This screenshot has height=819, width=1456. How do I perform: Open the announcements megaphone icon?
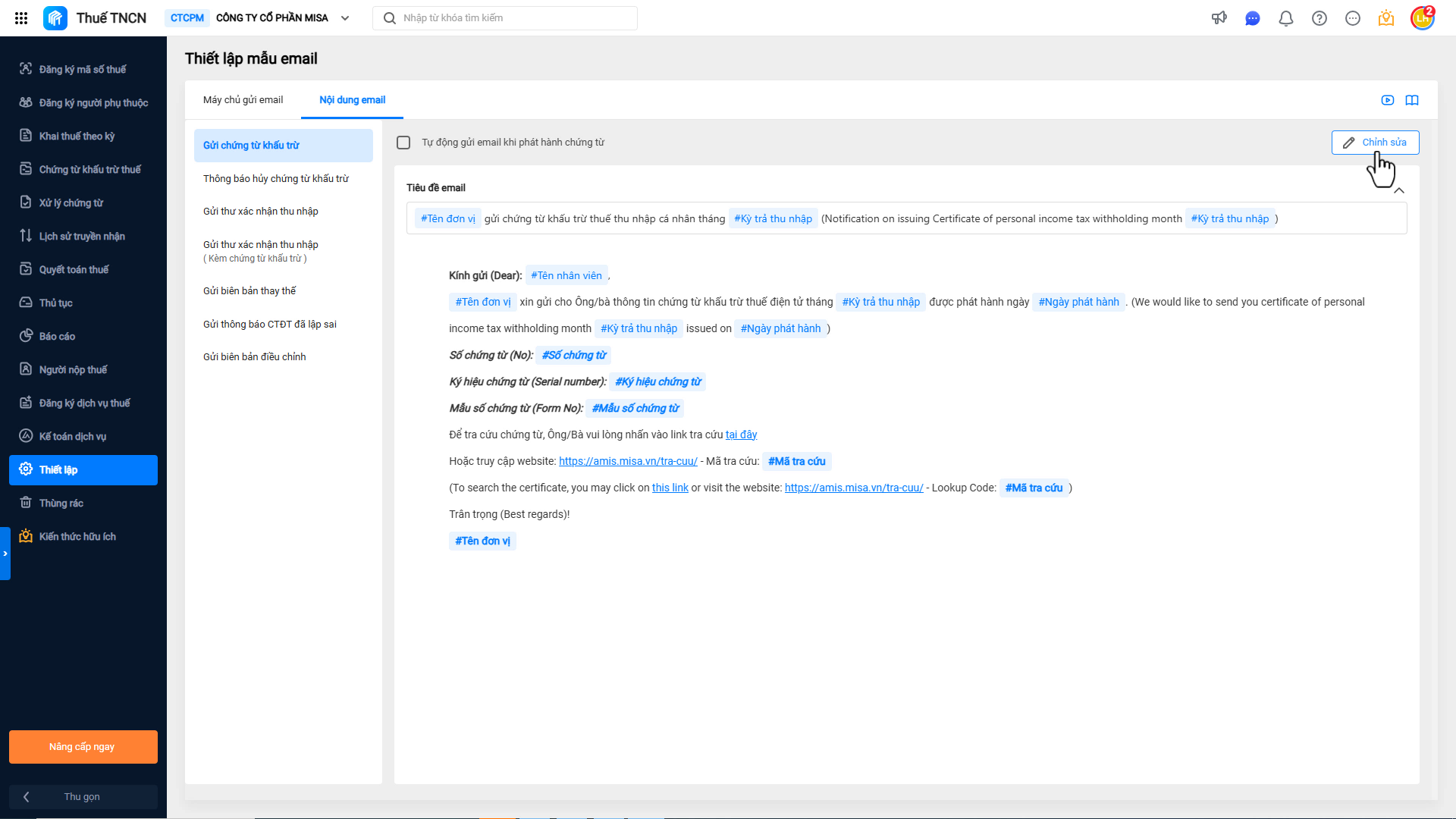coord(1219,18)
